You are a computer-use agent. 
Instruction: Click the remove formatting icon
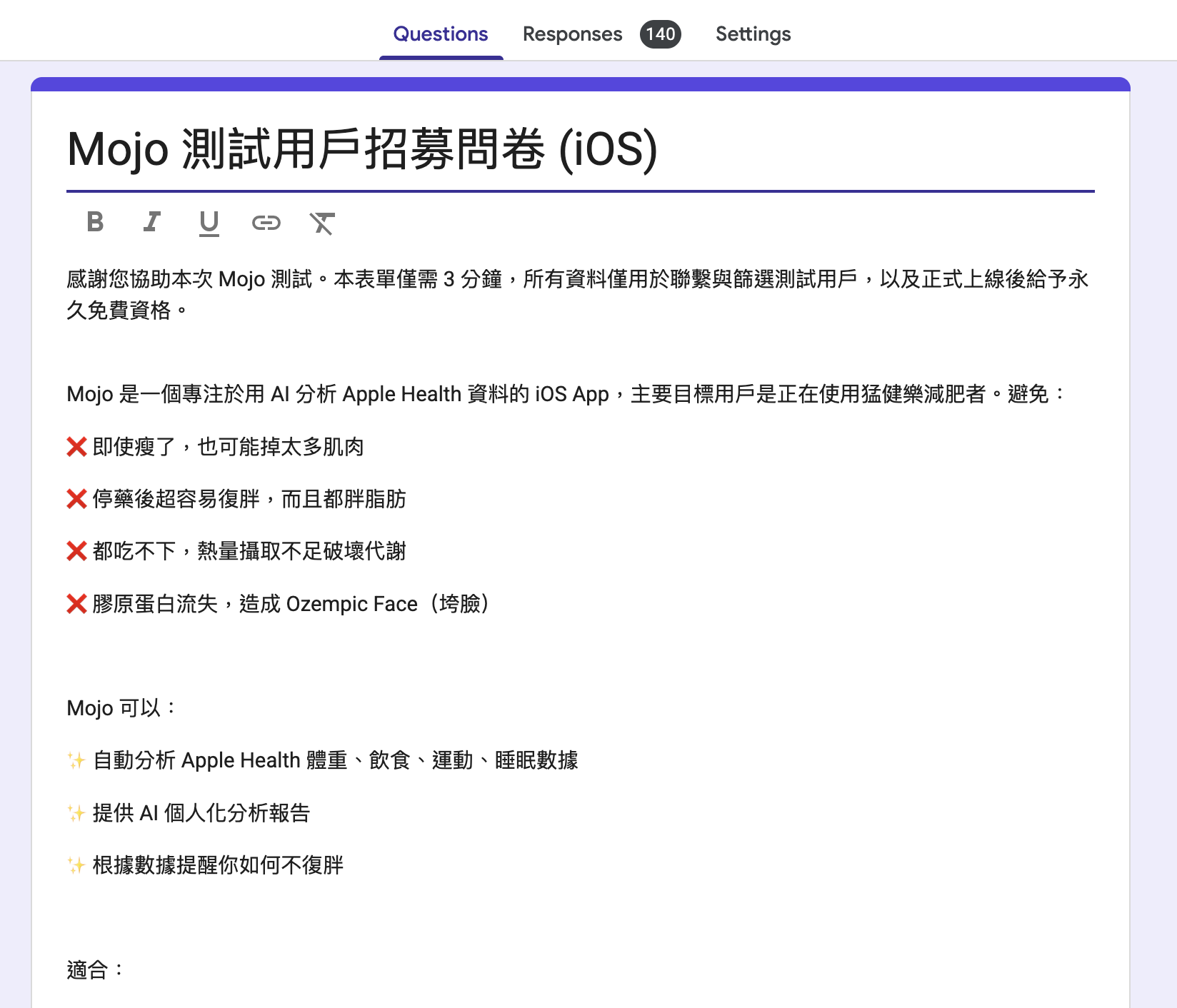(x=322, y=223)
